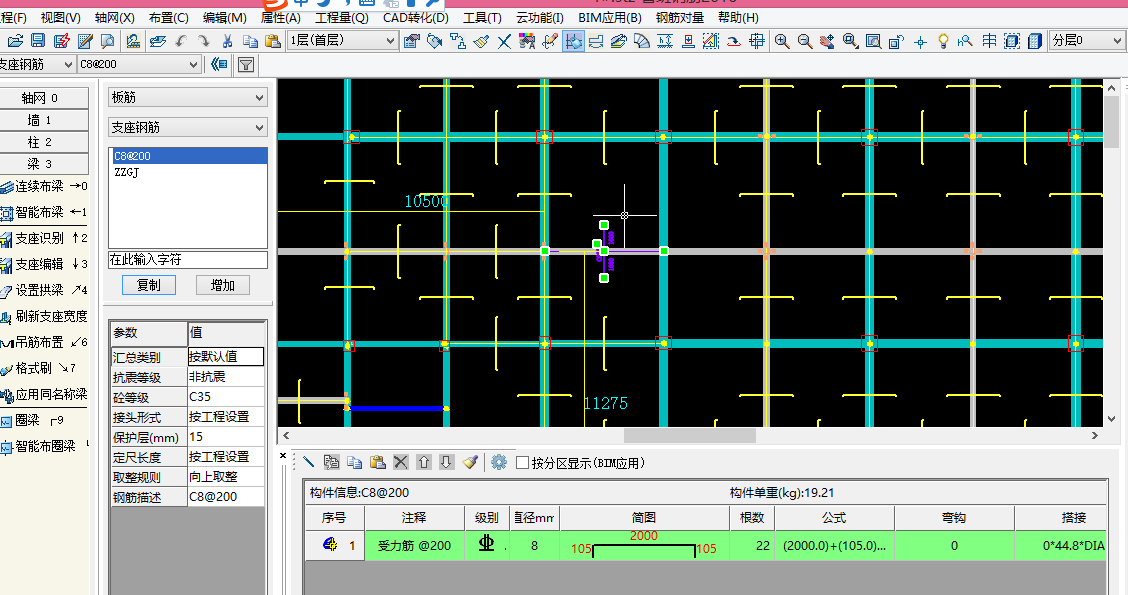Click the 支座识别 command

coord(44,238)
